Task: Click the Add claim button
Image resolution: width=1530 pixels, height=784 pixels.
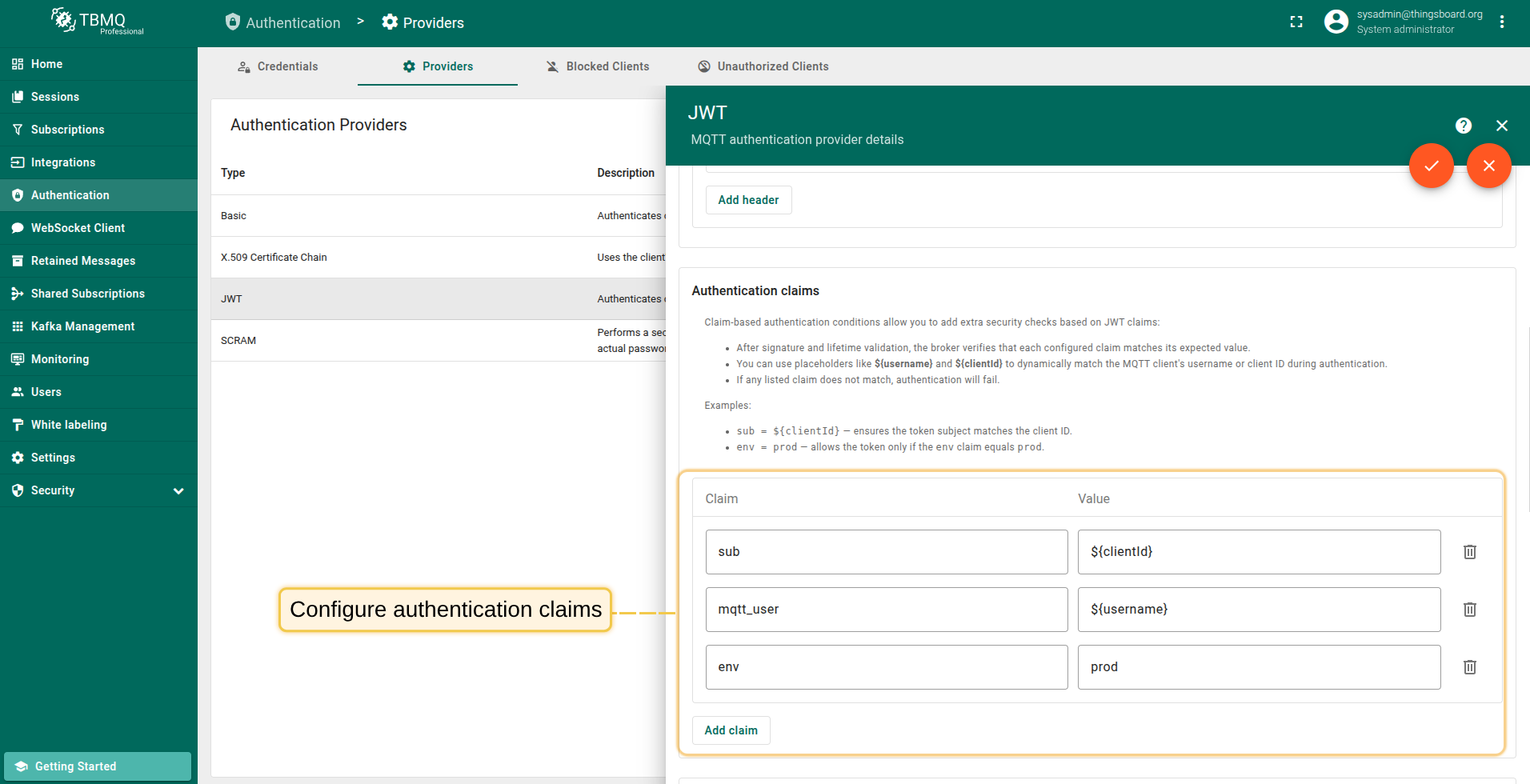Action: pyautogui.click(x=731, y=730)
